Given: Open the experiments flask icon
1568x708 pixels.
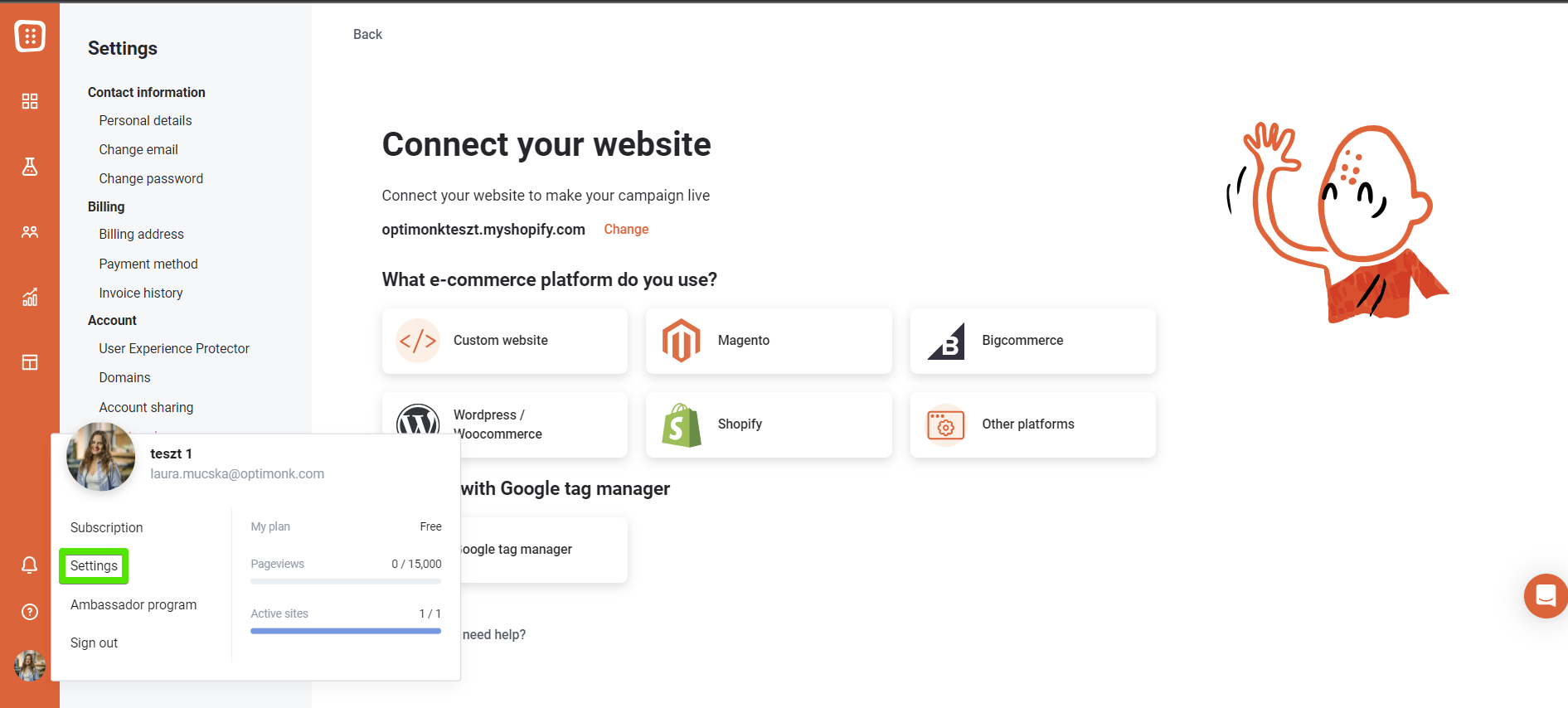Looking at the screenshot, I should (x=30, y=167).
